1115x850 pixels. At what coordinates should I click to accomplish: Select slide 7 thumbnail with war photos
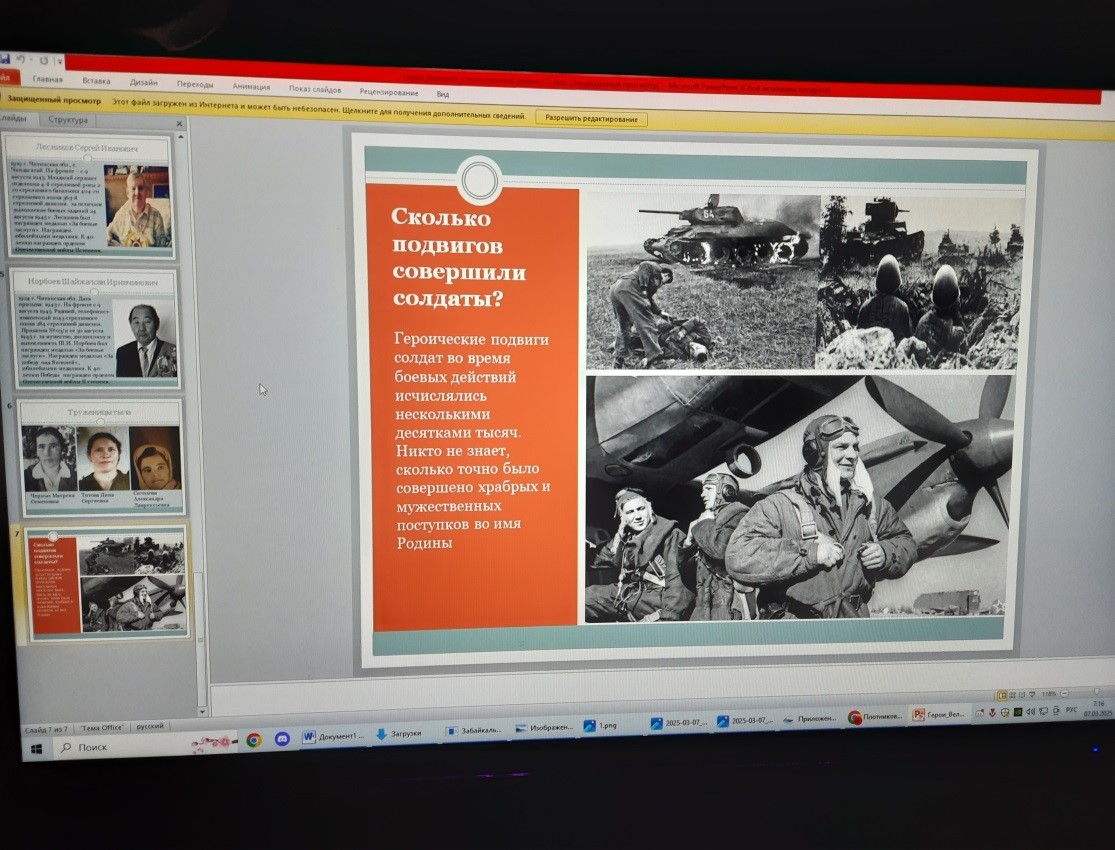tap(107, 583)
